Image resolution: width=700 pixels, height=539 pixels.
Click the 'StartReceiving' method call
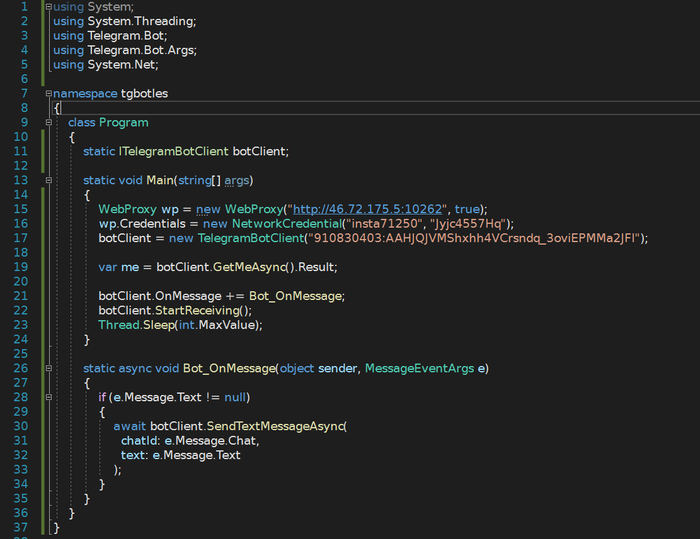click(197, 310)
